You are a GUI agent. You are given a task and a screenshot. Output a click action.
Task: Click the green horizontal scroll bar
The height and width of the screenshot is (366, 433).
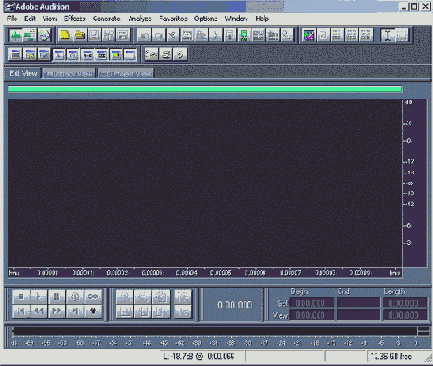[x=205, y=89]
